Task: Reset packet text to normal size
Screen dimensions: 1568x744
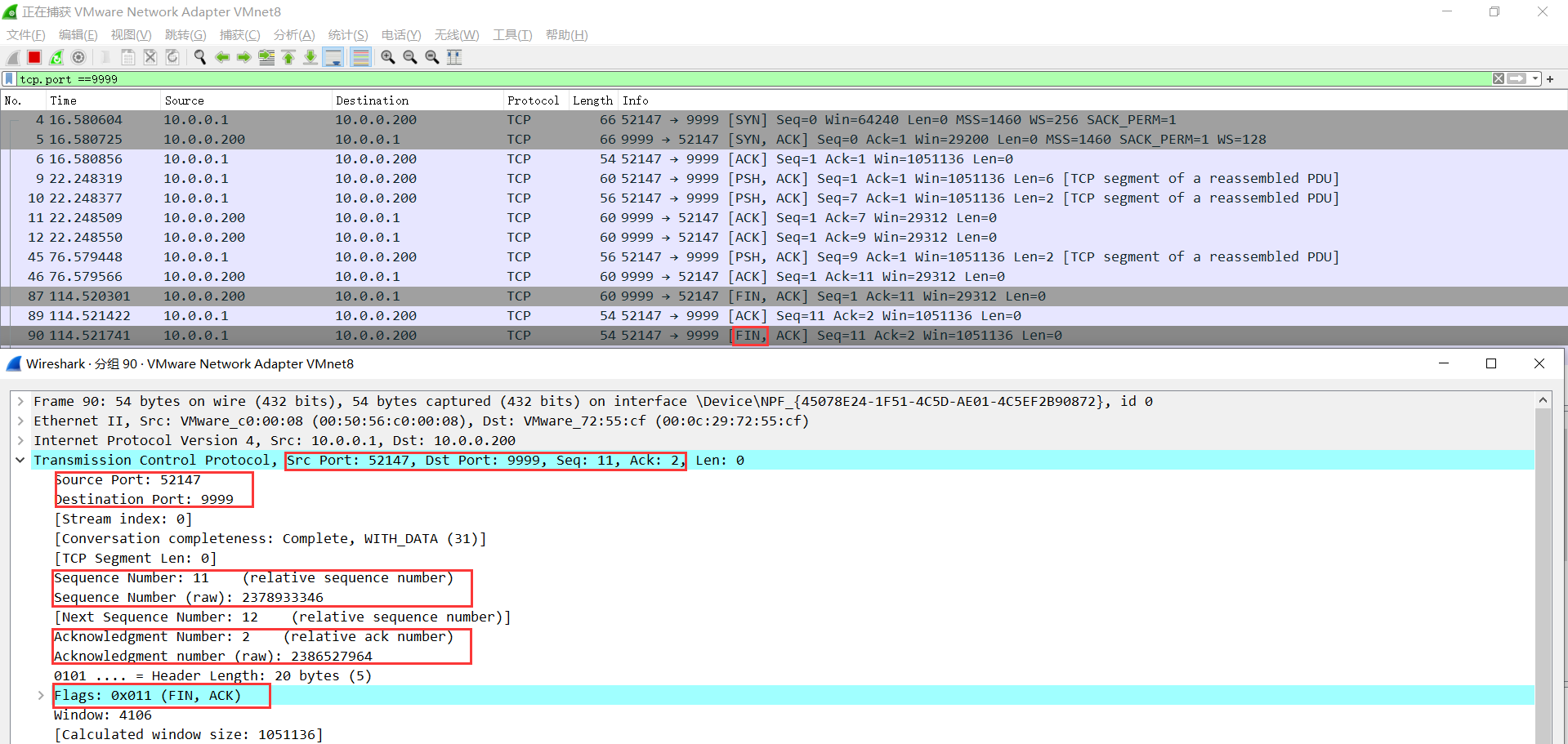Action: (x=431, y=57)
